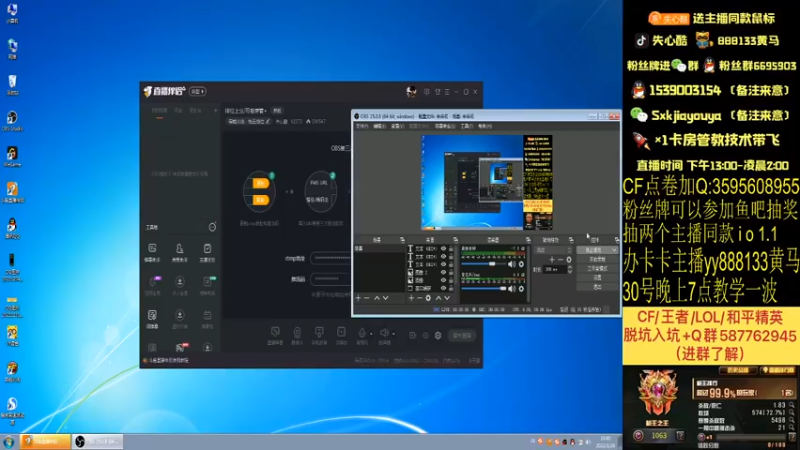800x450 pixels.
Task: Open 工具(T) menu in OBS
Action: [x=467, y=126]
